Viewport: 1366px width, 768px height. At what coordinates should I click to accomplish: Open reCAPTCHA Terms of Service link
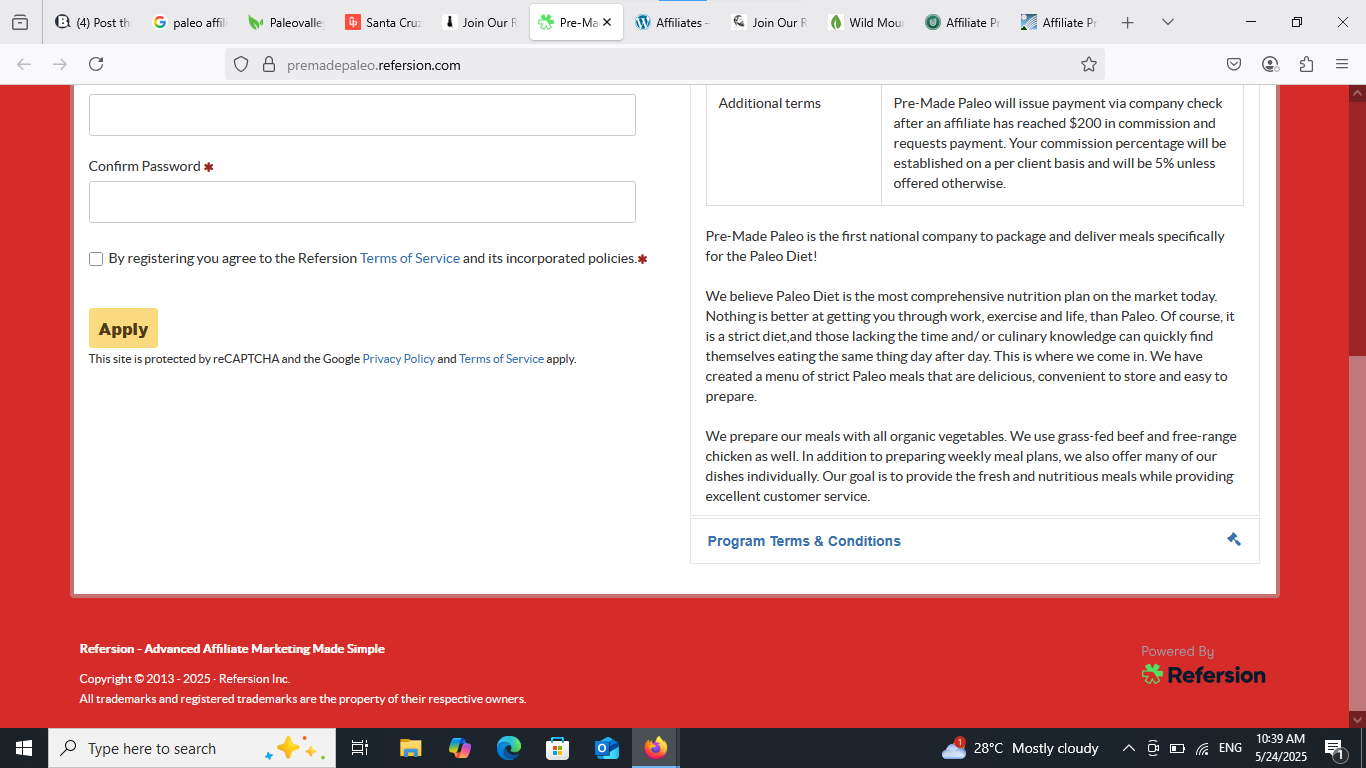tap(501, 359)
